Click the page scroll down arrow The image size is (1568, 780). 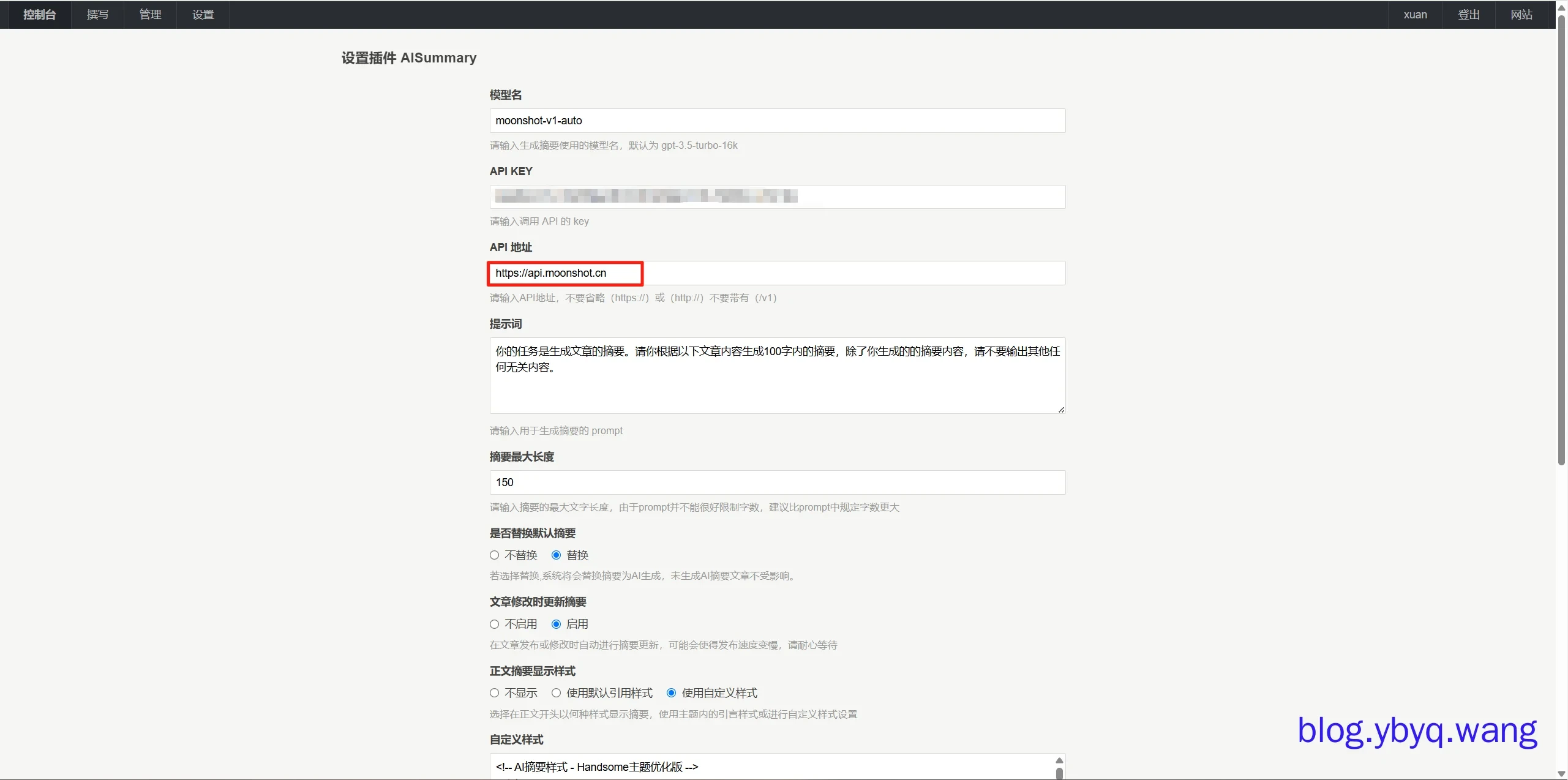click(x=1561, y=774)
